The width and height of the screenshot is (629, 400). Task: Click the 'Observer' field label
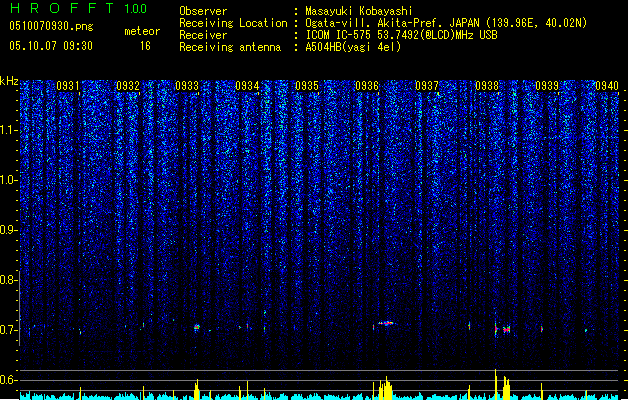point(203,11)
